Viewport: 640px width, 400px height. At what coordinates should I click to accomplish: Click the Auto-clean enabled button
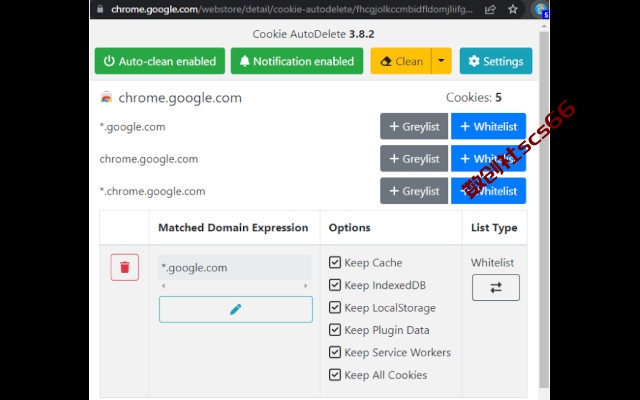(160, 61)
